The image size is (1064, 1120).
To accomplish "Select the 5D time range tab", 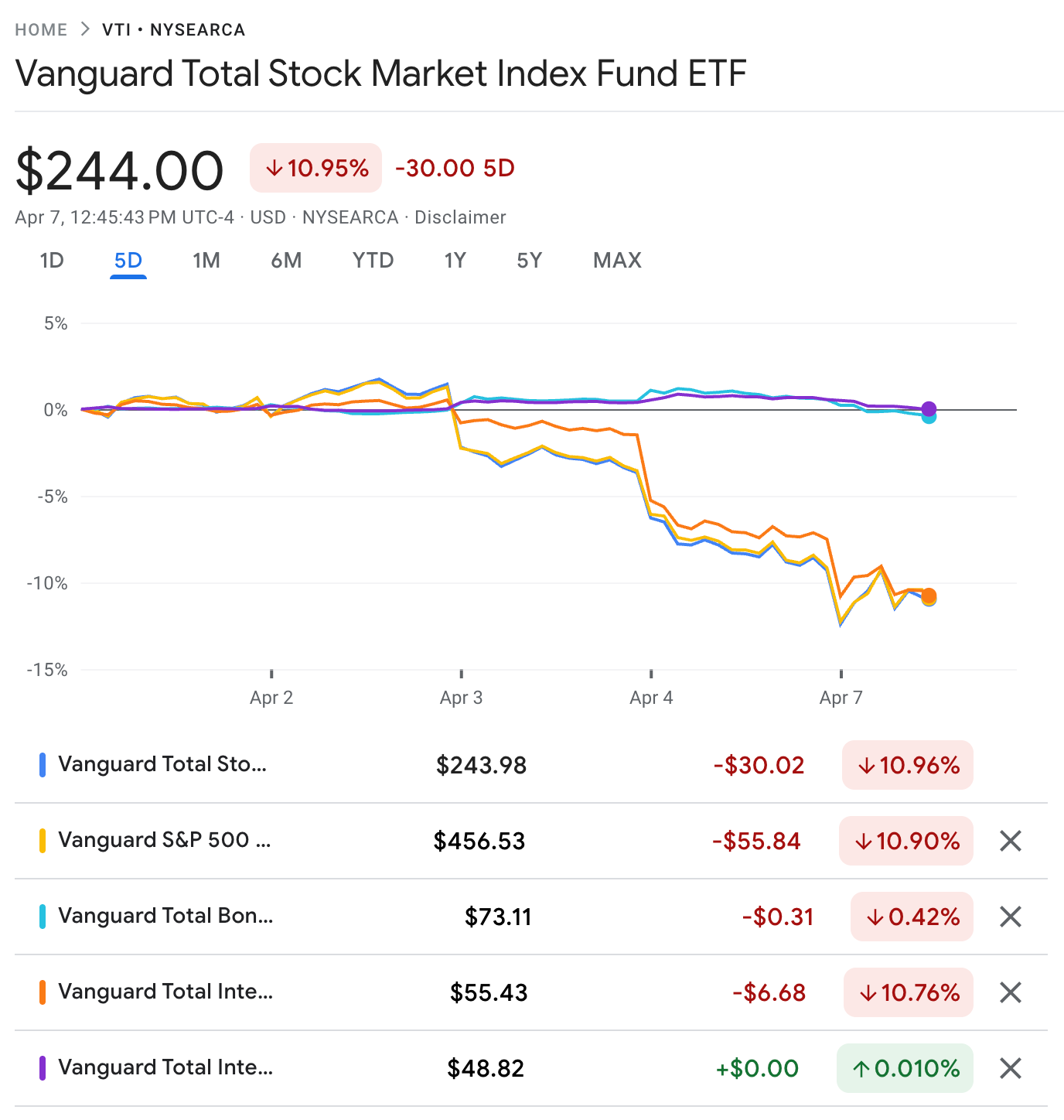I will click(x=128, y=261).
